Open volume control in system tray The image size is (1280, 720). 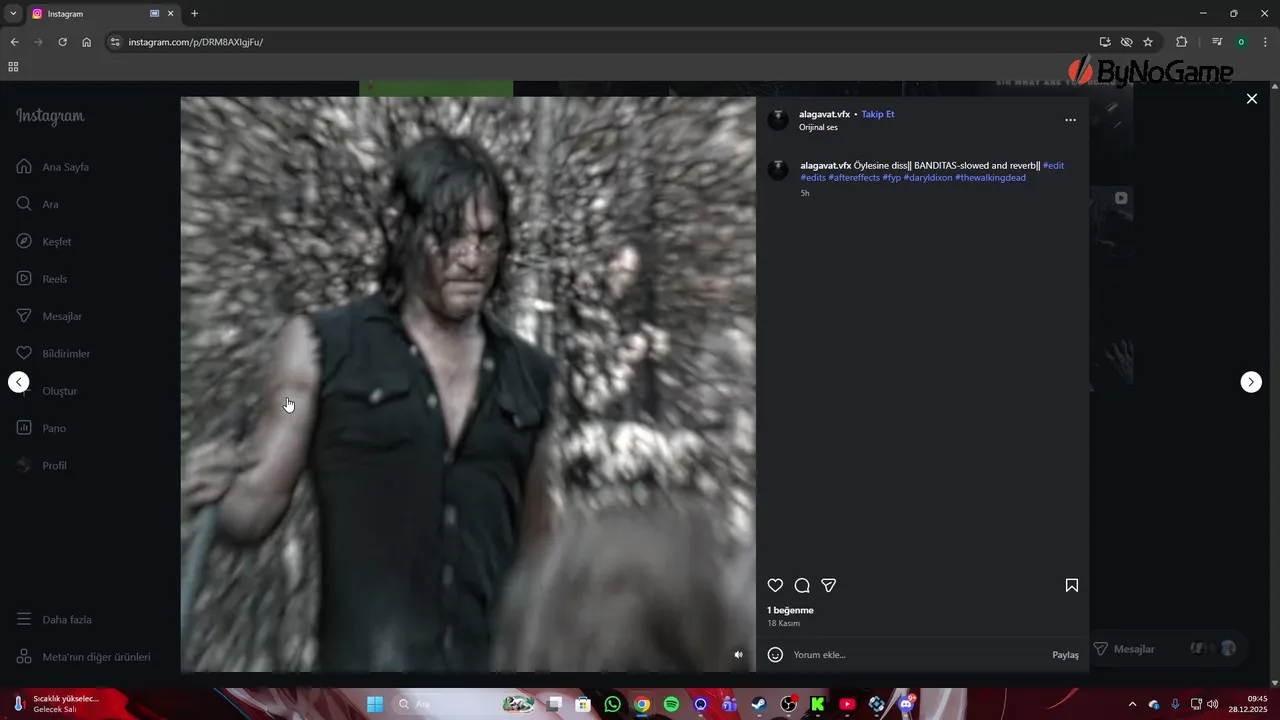click(x=1213, y=704)
